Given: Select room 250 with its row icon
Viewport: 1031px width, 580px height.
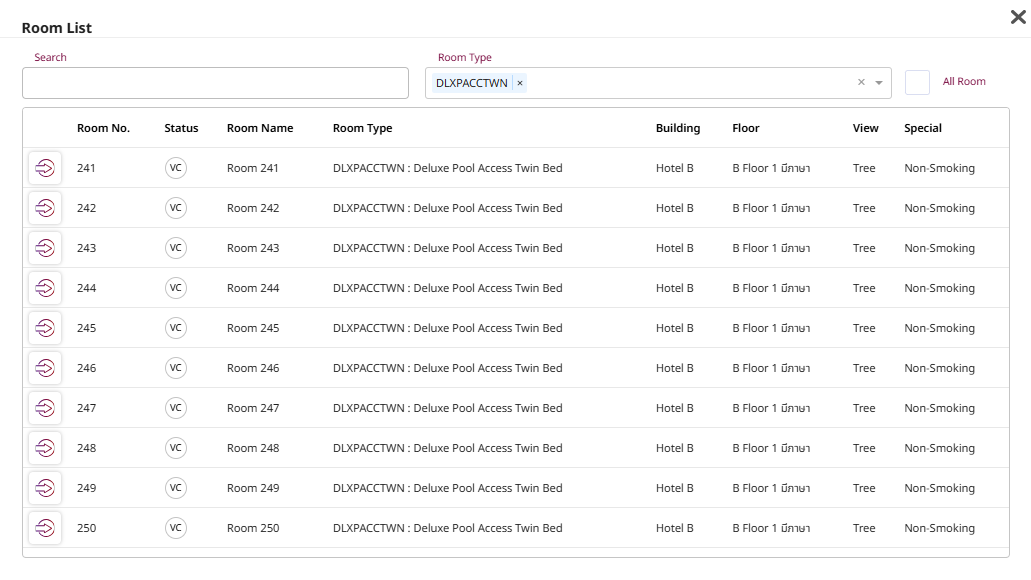Looking at the screenshot, I should [45, 528].
